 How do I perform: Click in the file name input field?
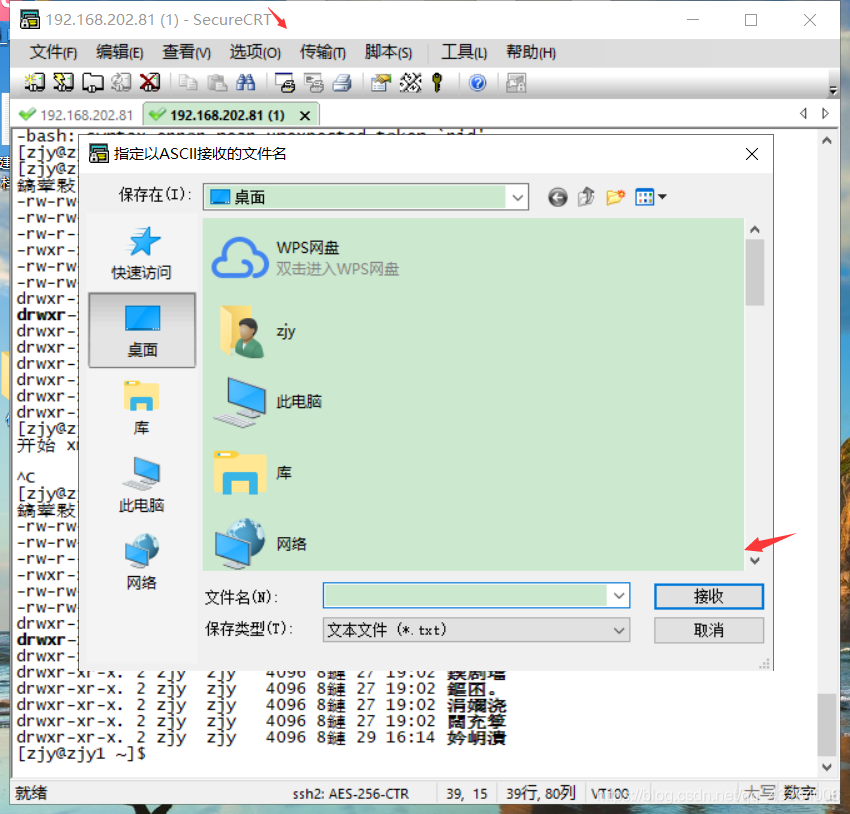point(465,596)
